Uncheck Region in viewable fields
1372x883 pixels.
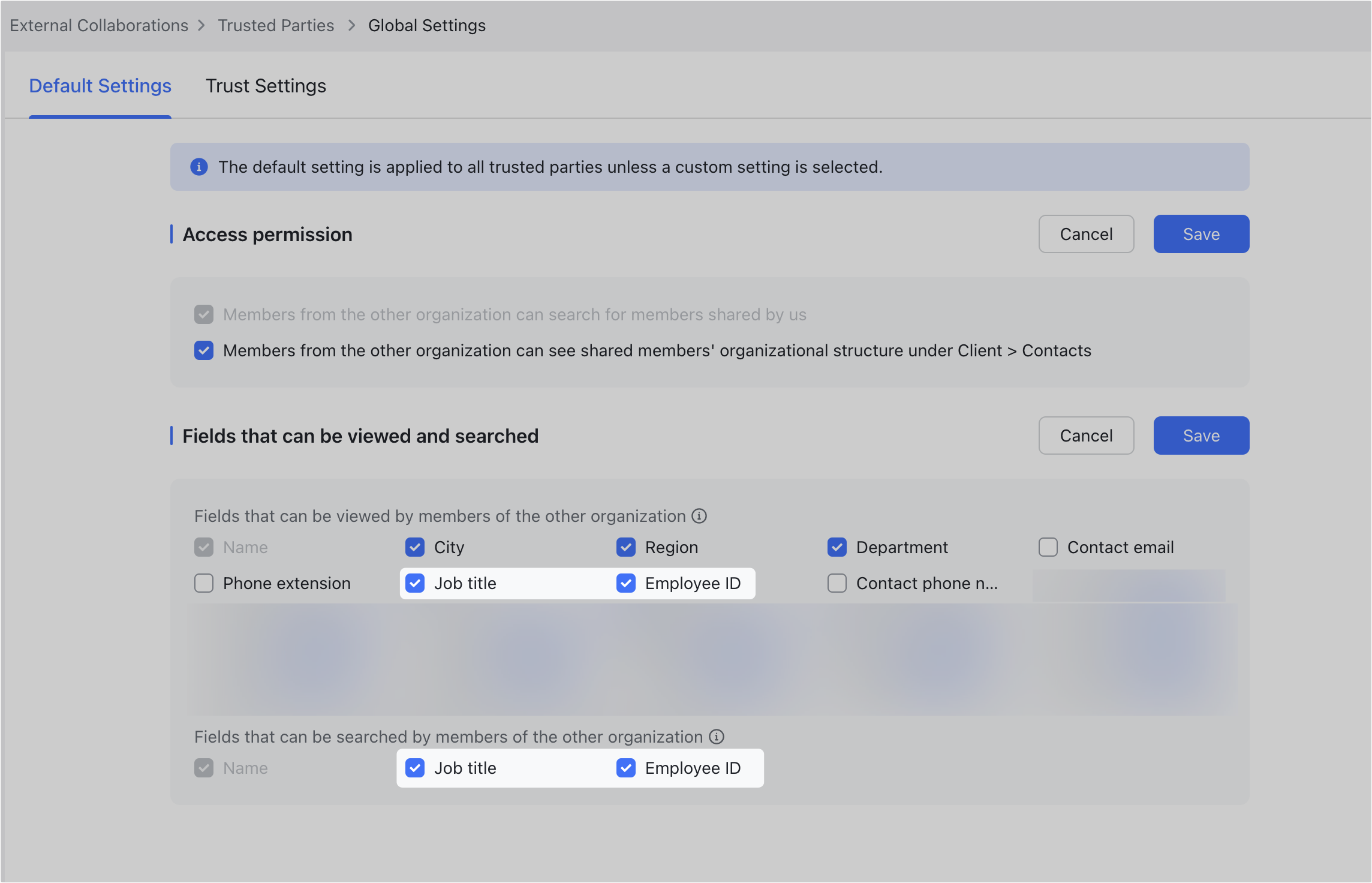pyautogui.click(x=626, y=547)
